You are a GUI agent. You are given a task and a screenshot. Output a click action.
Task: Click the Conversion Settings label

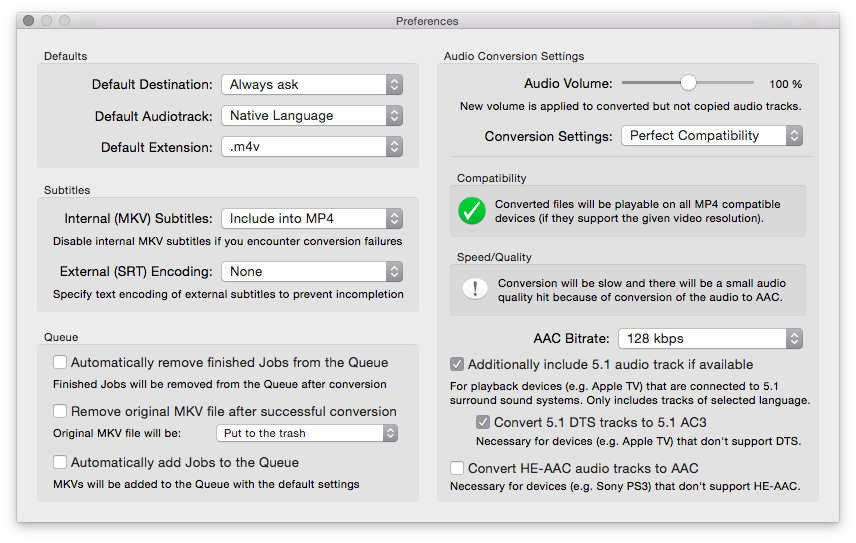coord(548,136)
